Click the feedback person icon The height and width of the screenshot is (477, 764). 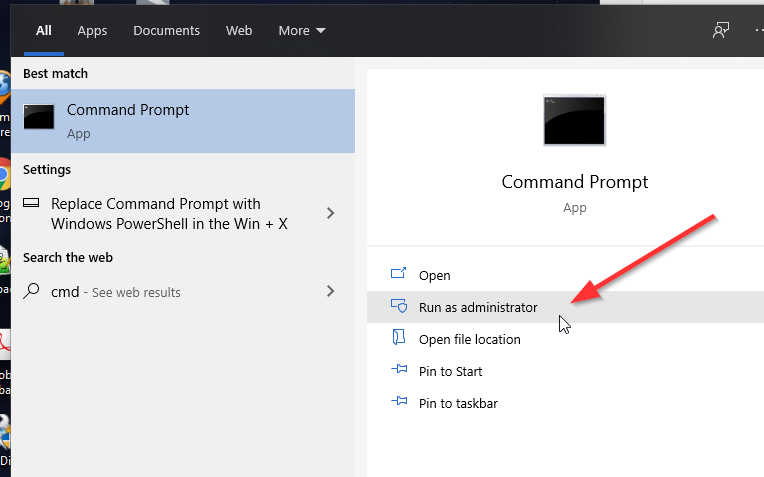721,30
